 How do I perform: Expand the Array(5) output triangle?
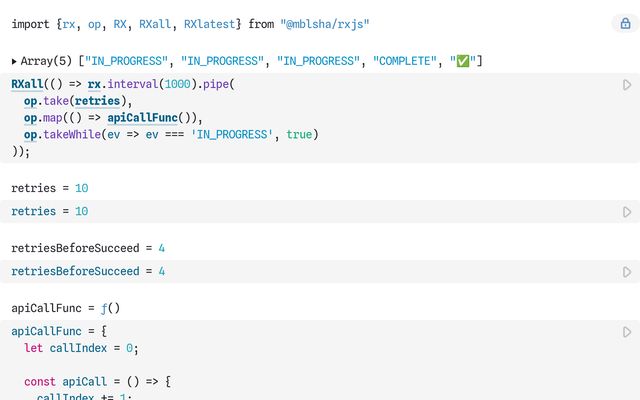[15, 62]
